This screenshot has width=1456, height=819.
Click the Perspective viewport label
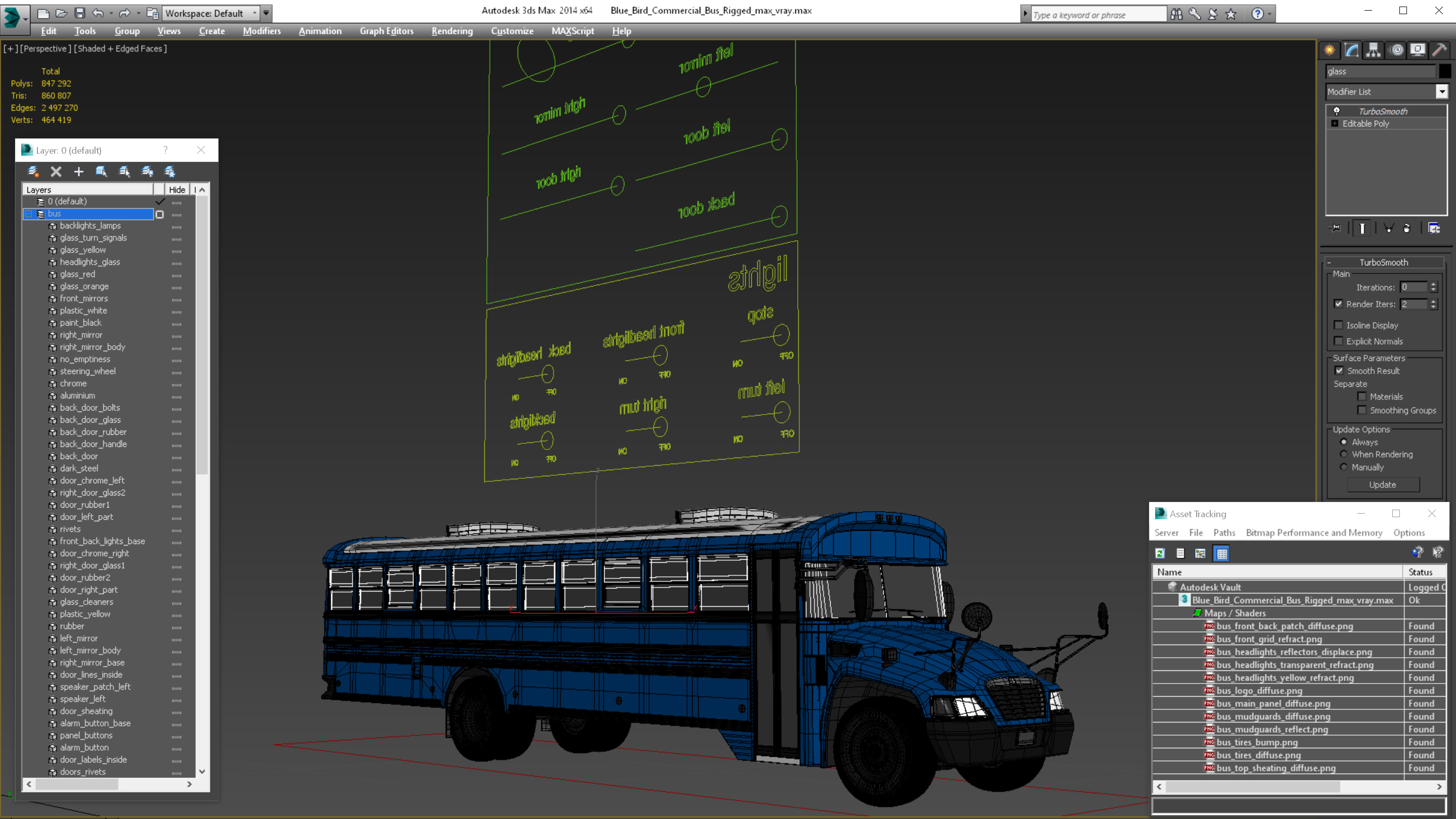point(46,49)
